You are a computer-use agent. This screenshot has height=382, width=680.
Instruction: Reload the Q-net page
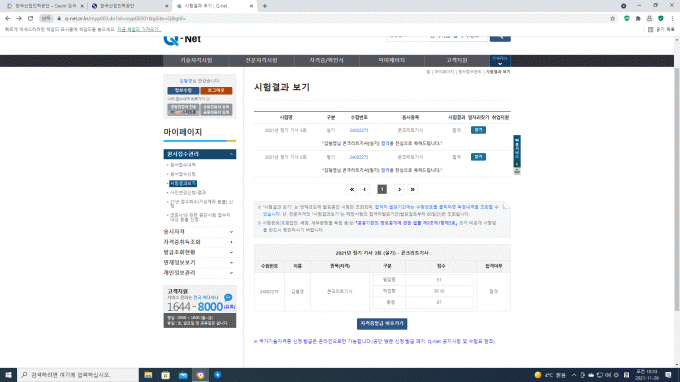click(x=30, y=19)
